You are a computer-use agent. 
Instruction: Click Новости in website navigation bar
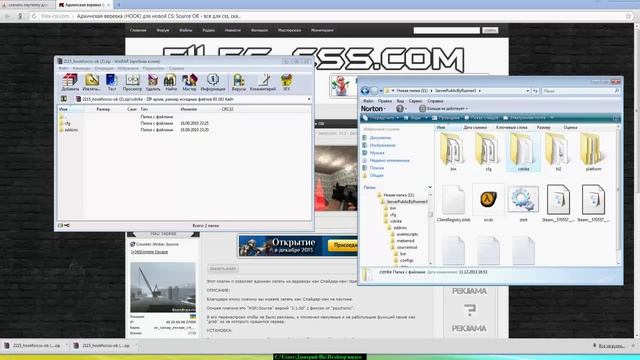[233, 30]
